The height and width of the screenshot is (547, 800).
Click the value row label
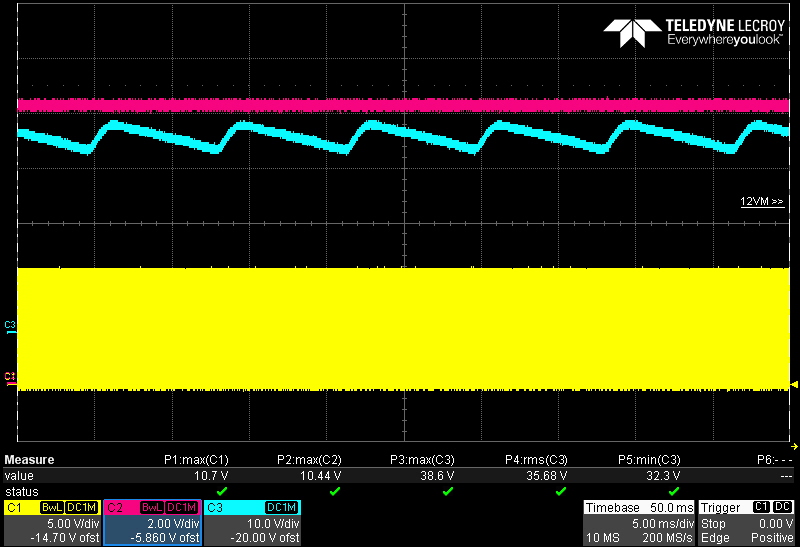(x=19, y=476)
